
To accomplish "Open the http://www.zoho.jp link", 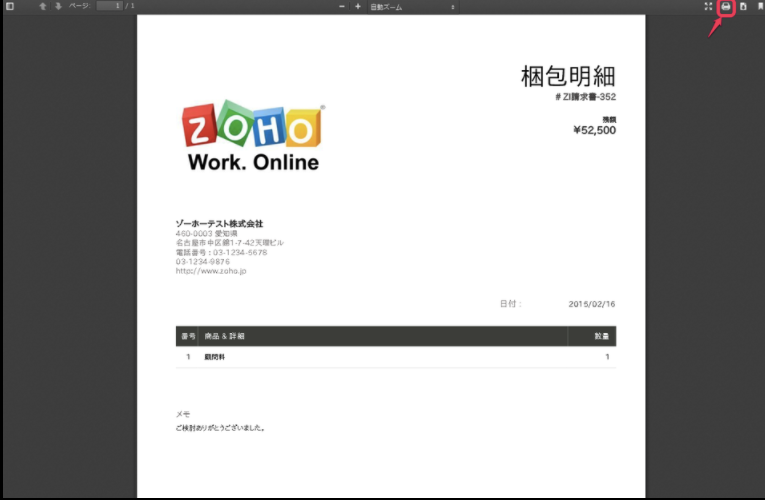I will pos(211,271).
